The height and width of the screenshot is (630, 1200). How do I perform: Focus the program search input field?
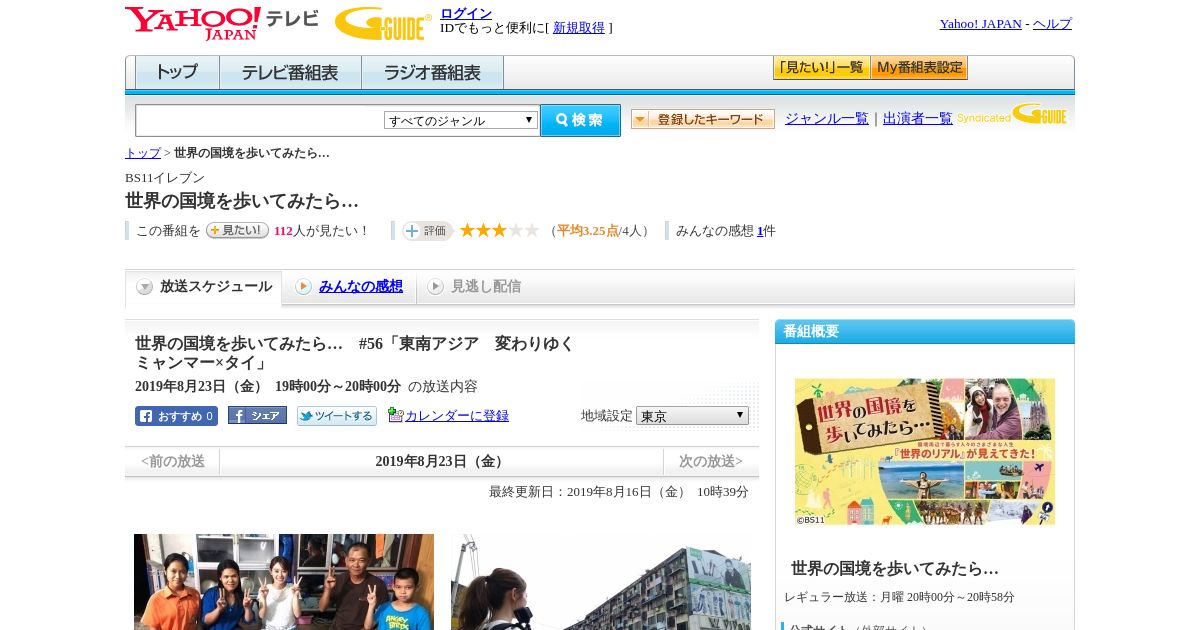tap(259, 120)
